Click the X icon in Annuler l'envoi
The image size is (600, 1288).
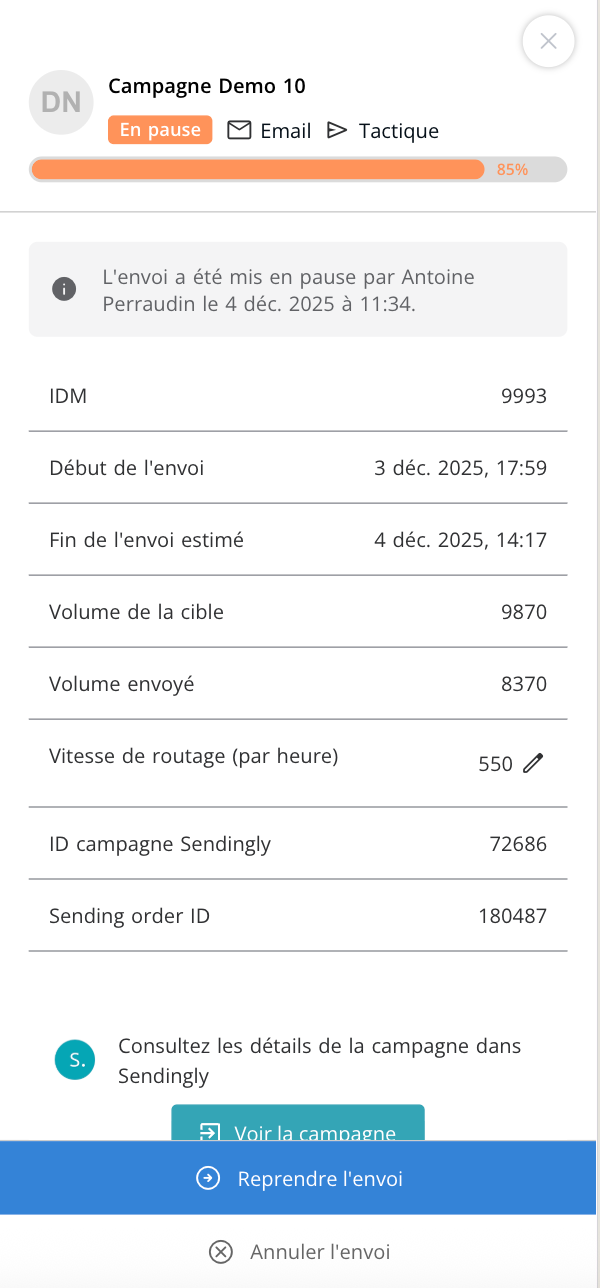(x=221, y=1252)
